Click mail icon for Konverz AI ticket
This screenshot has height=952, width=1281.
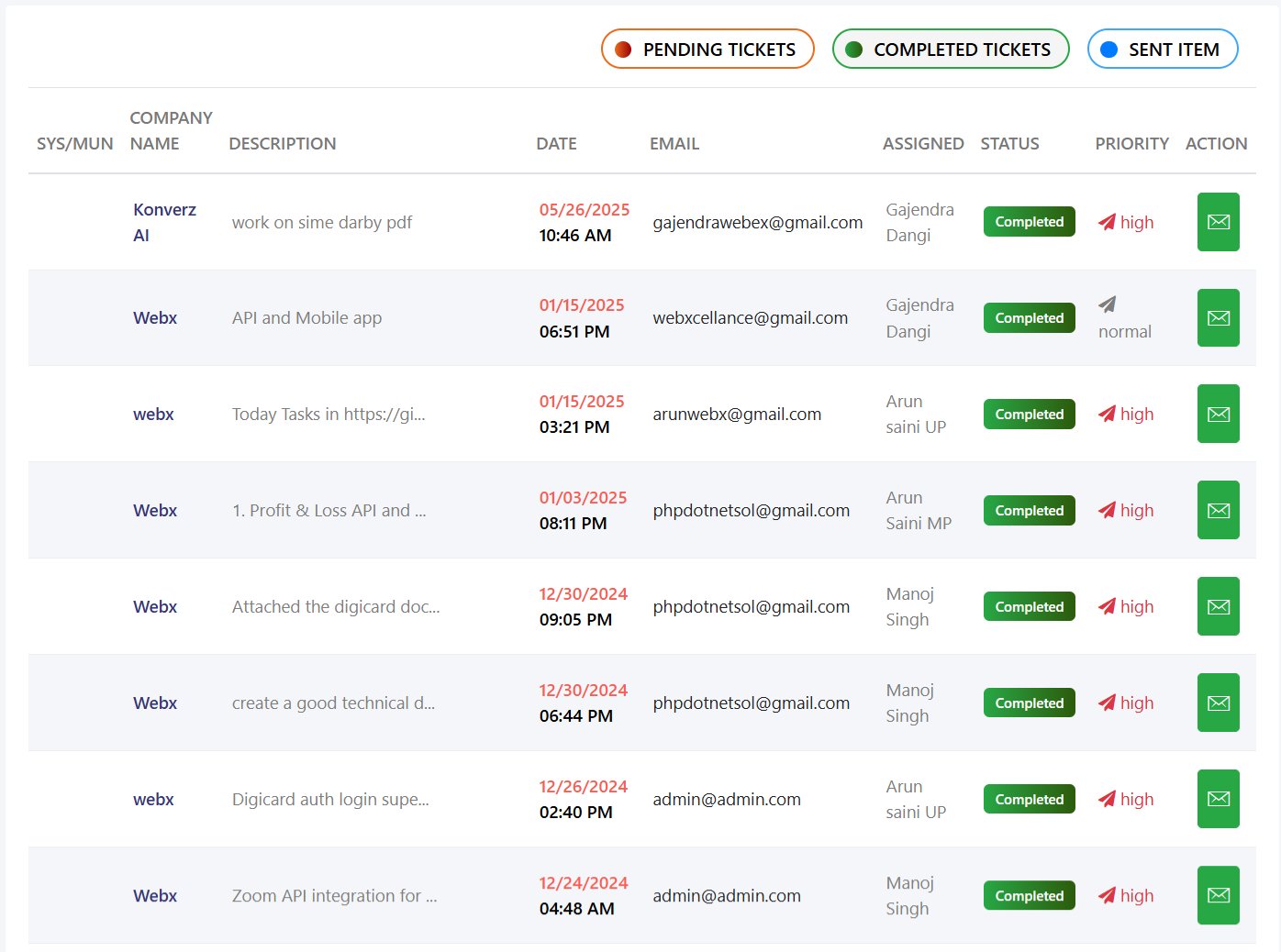tap(1218, 222)
